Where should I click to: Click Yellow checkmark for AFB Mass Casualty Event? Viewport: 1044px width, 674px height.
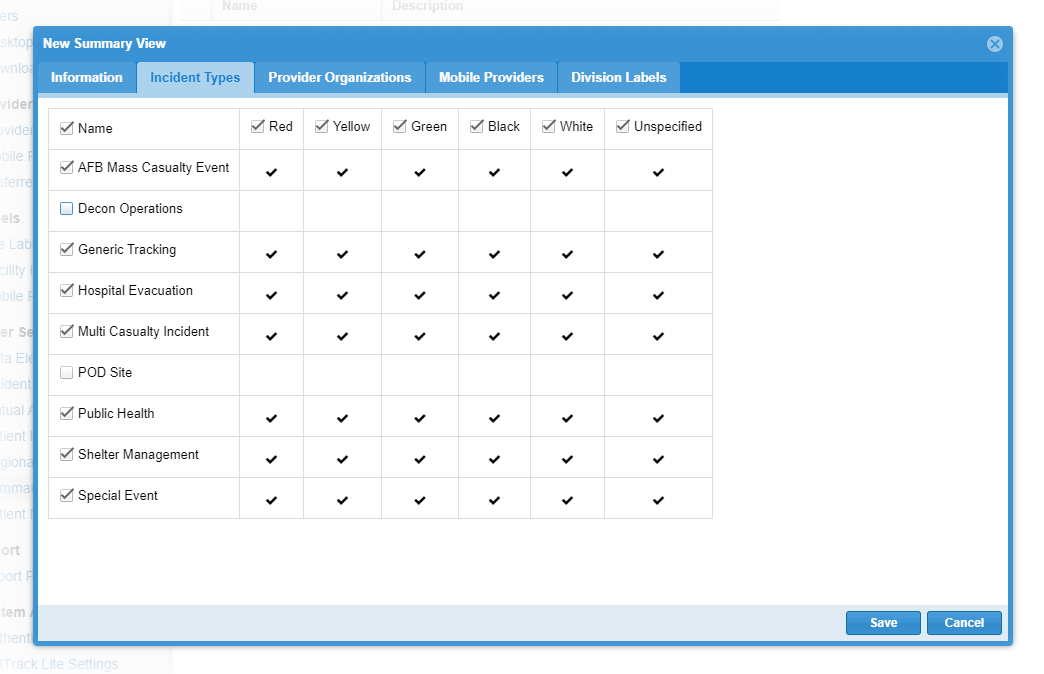[x=342, y=172]
